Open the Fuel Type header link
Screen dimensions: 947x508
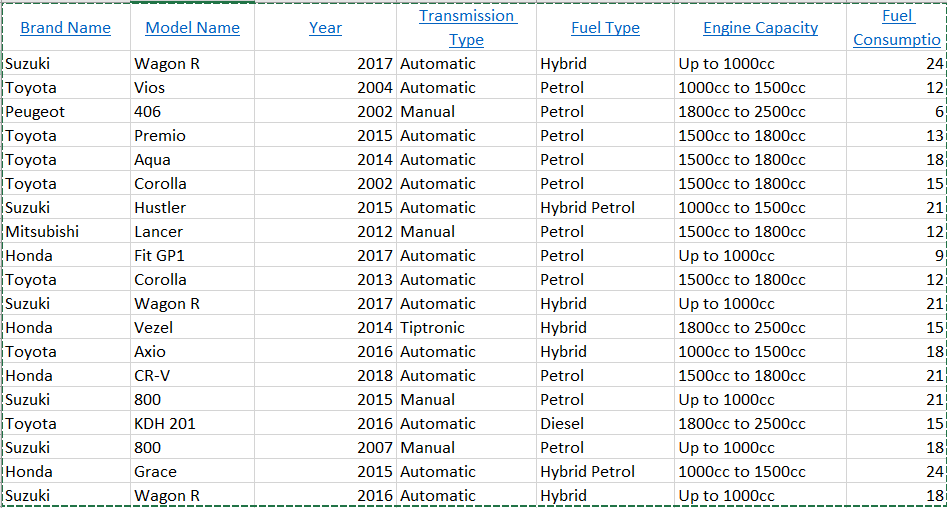(605, 28)
